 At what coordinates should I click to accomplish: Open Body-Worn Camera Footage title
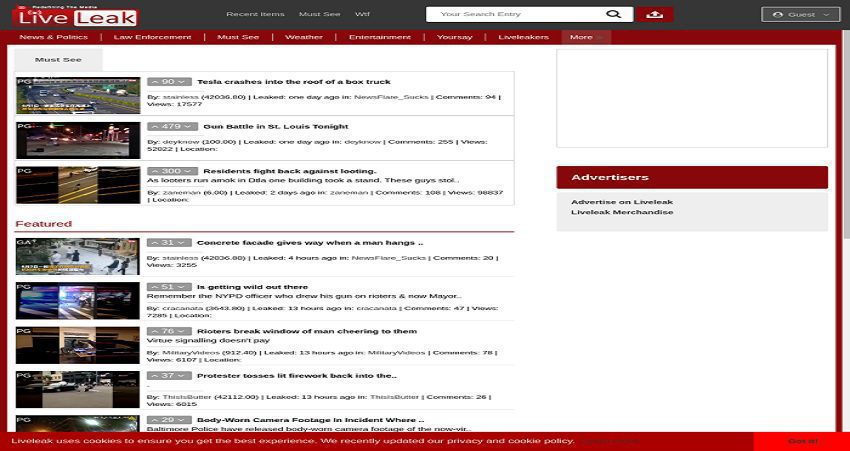tap(310, 420)
